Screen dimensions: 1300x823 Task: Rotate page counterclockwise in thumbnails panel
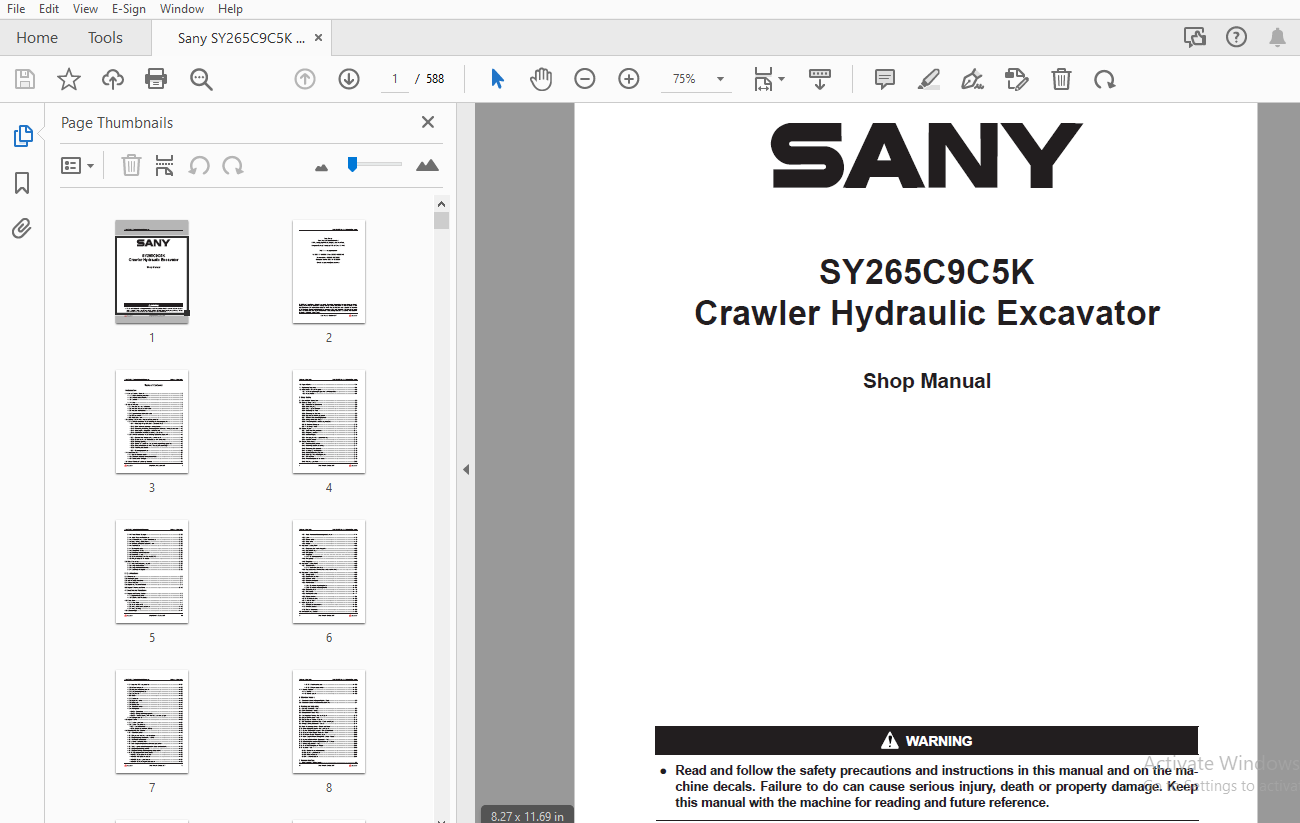click(x=199, y=165)
